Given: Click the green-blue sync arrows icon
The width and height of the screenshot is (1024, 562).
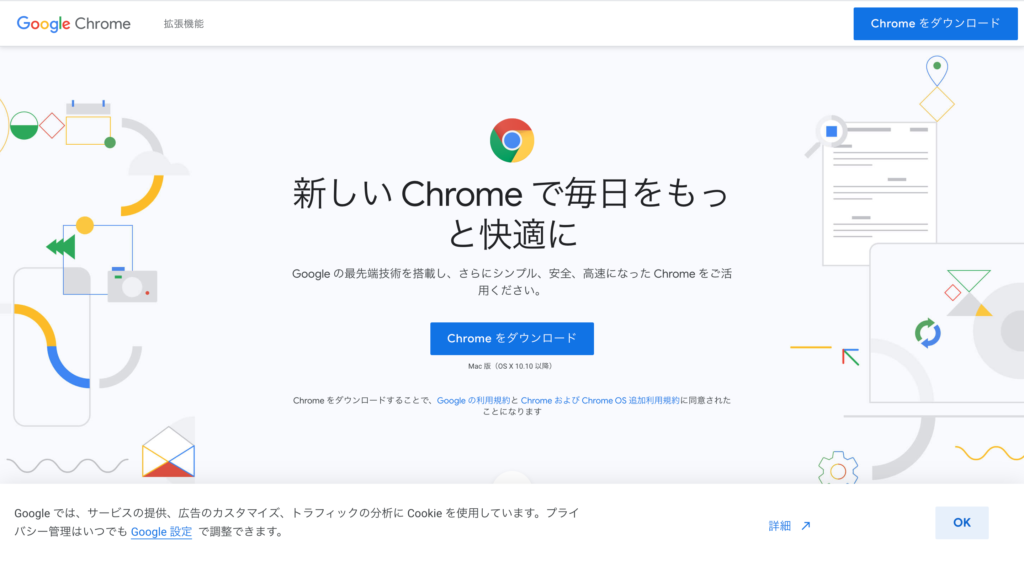Looking at the screenshot, I should [x=927, y=333].
